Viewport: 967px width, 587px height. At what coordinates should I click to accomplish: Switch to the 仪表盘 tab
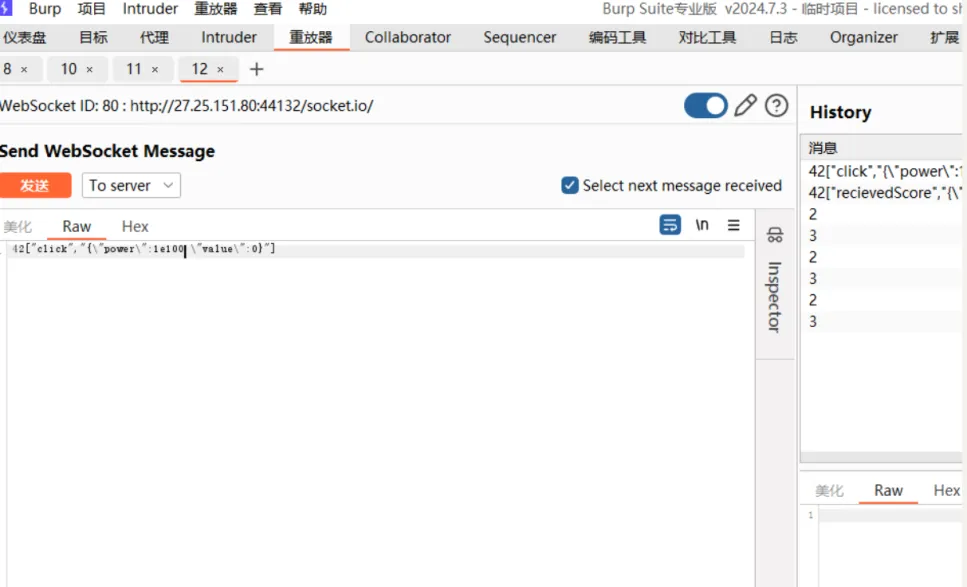click(x=25, y=37)
